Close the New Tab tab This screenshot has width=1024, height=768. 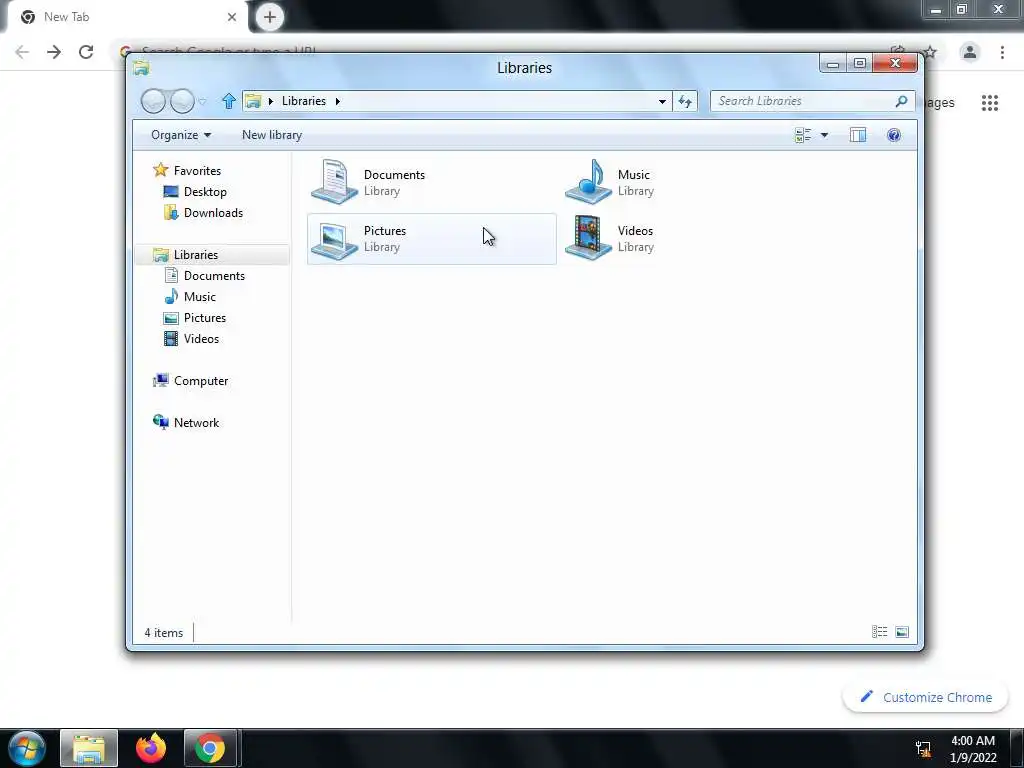232,17
